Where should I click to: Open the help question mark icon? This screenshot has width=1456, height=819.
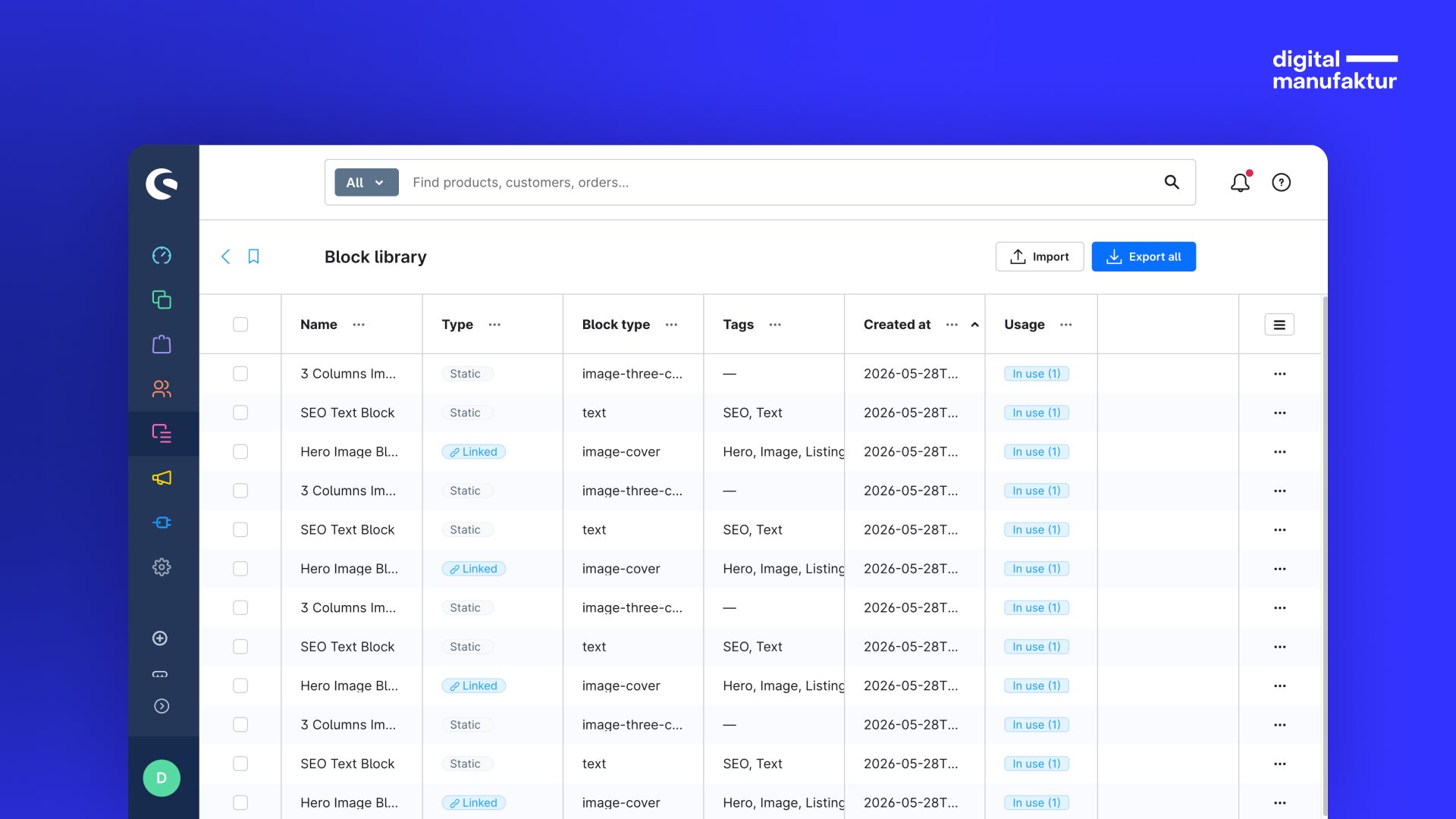(x=1282, y=182)
